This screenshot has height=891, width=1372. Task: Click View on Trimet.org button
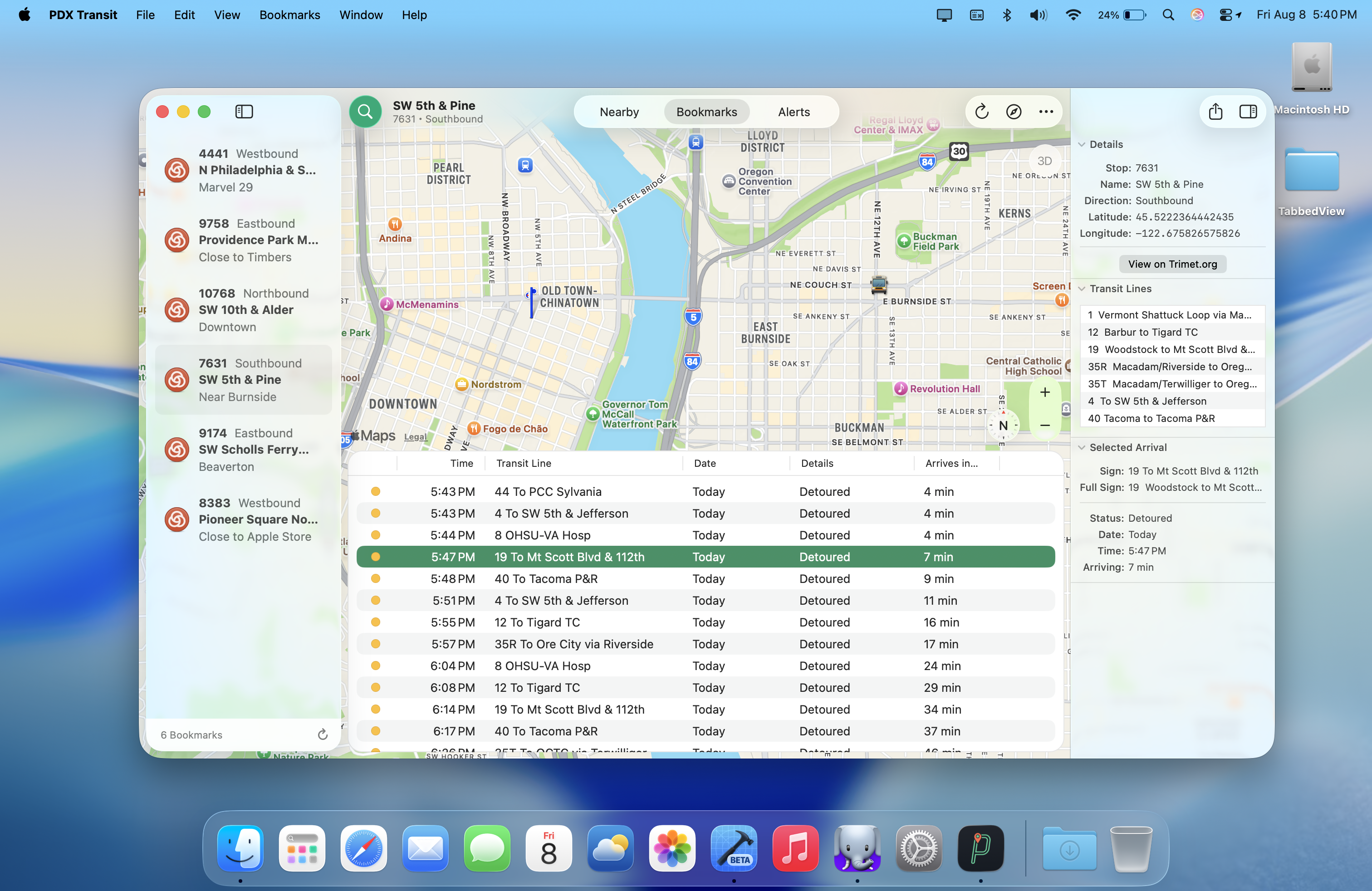(1172, 264)
